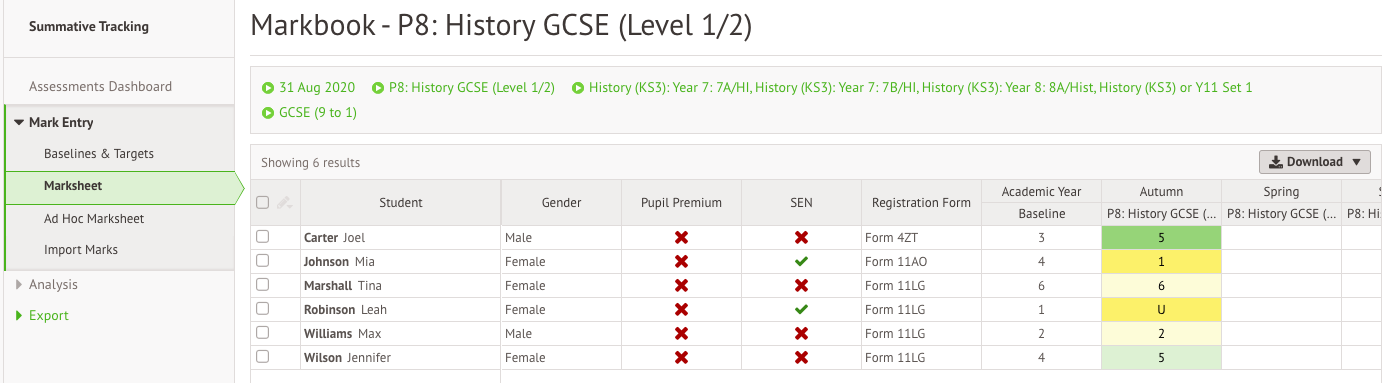Image resolution: width=1390 pixels, height=383 pixels.
Task: Click the play icon beside P8: History GCSE filter
Action: 378,88
